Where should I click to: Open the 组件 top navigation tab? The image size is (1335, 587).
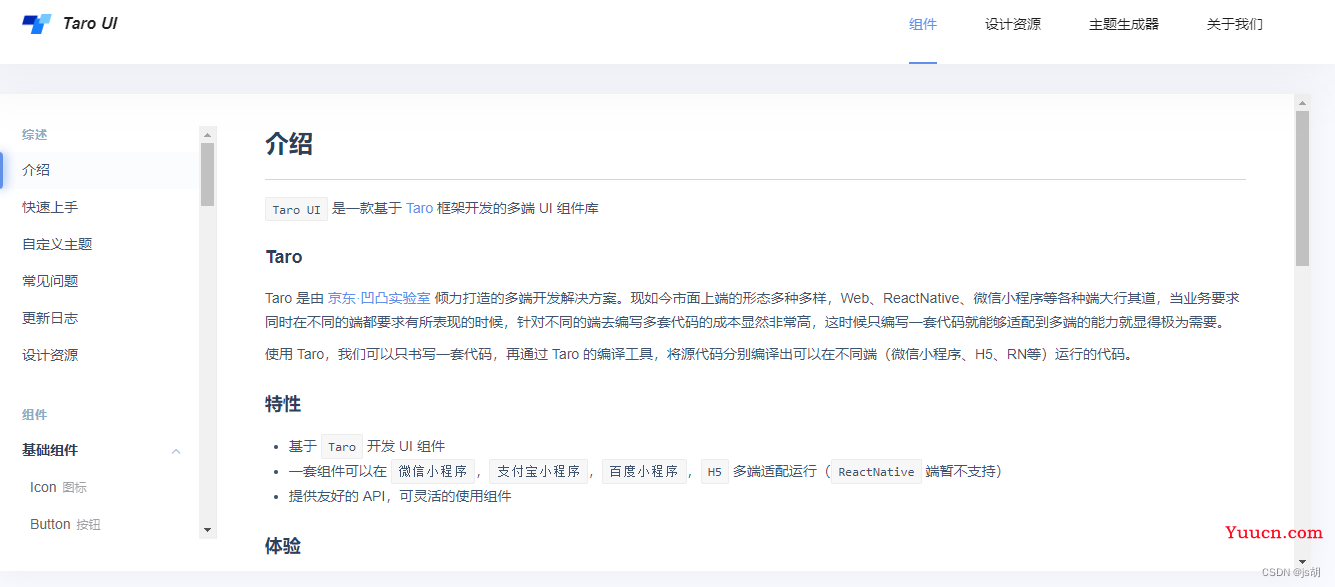(923, 24)
